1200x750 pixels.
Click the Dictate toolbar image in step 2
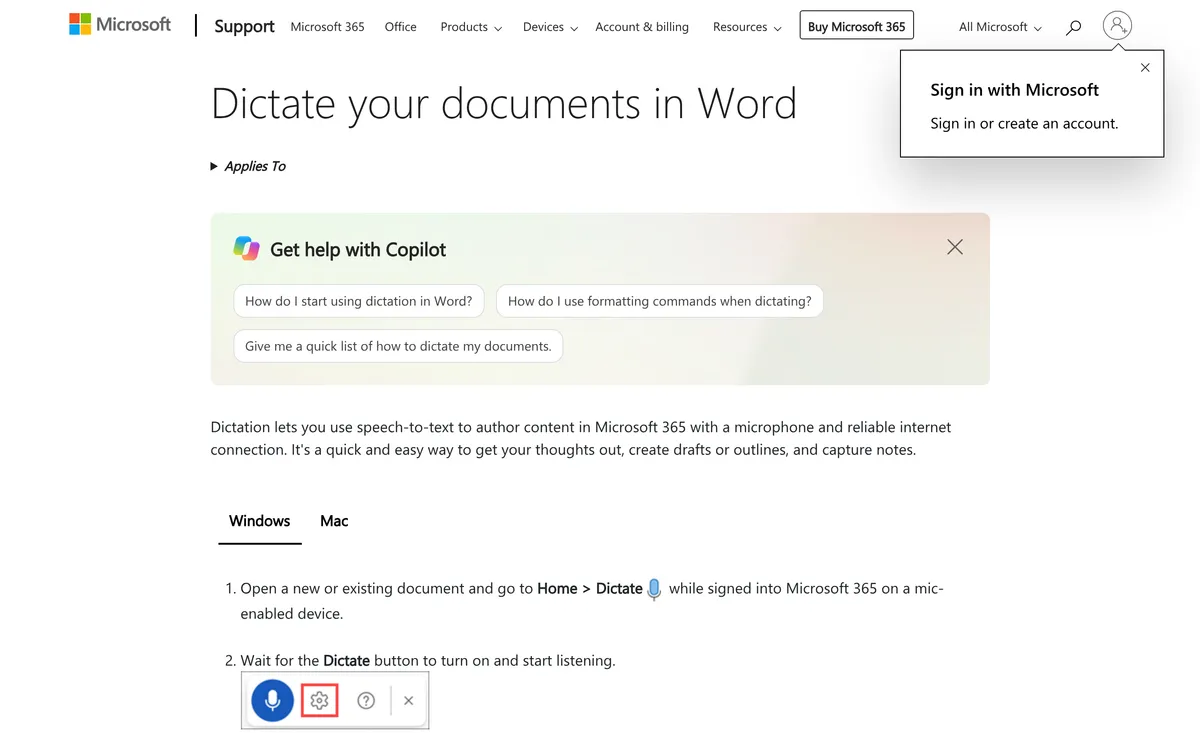[335, 701]
